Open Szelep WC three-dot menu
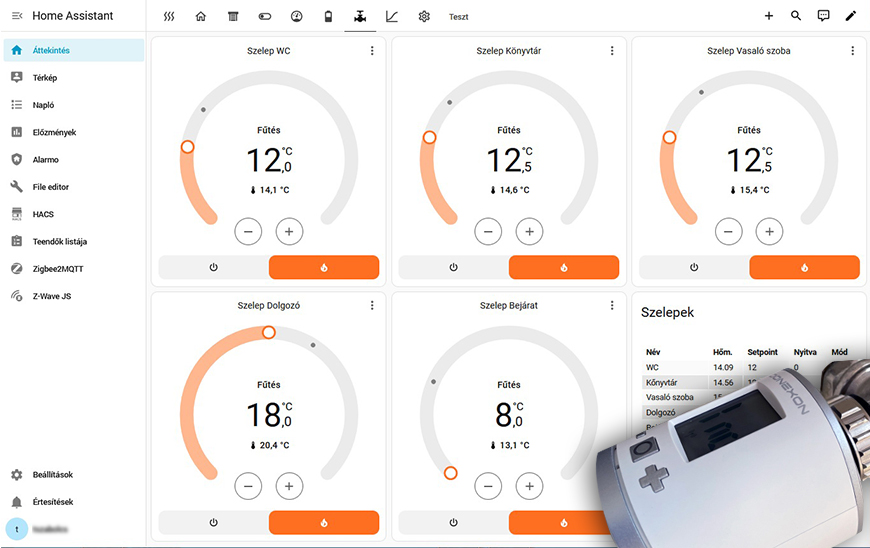 (x=372, y=51)
